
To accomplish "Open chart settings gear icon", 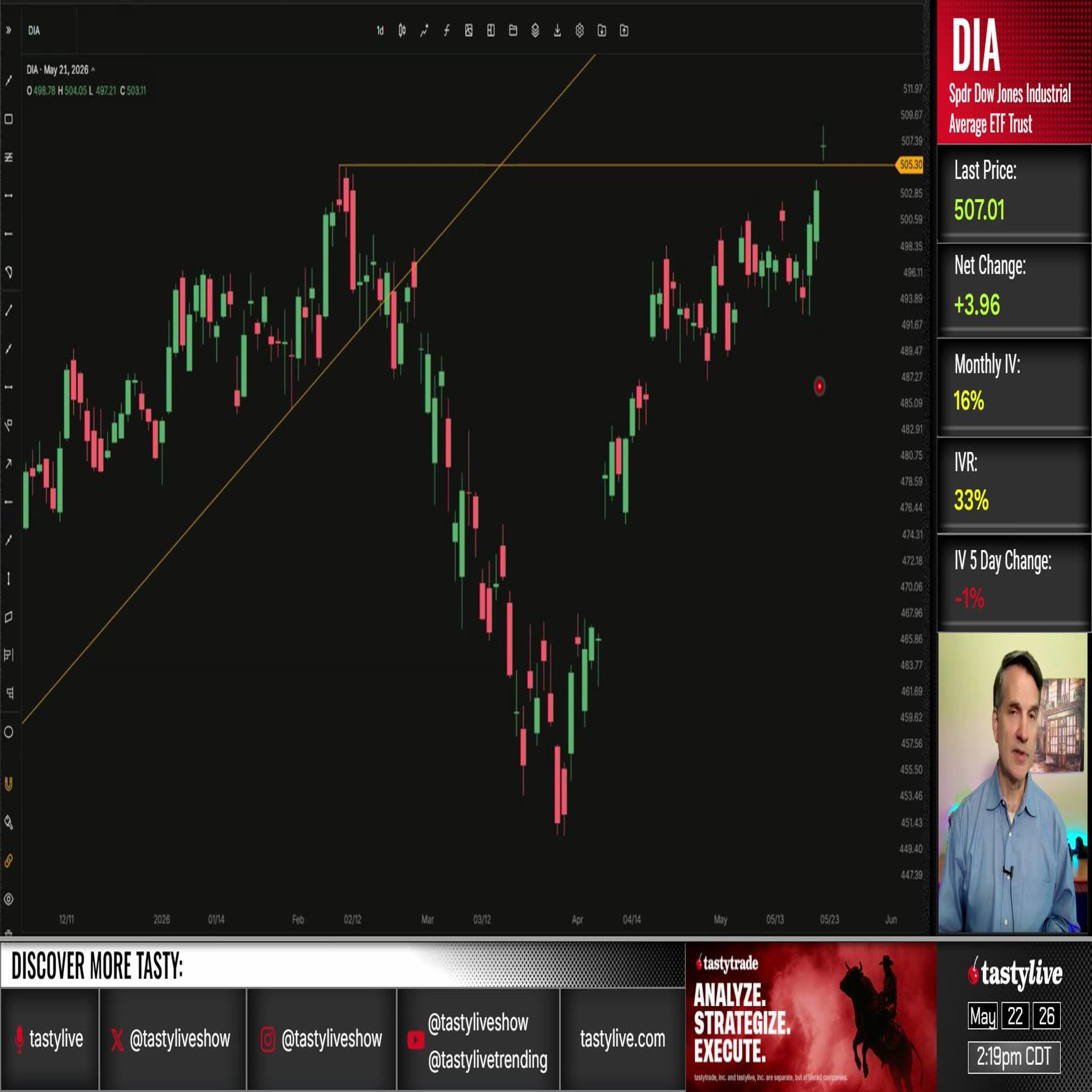I will pyautogui.click(x=579, y=31).
